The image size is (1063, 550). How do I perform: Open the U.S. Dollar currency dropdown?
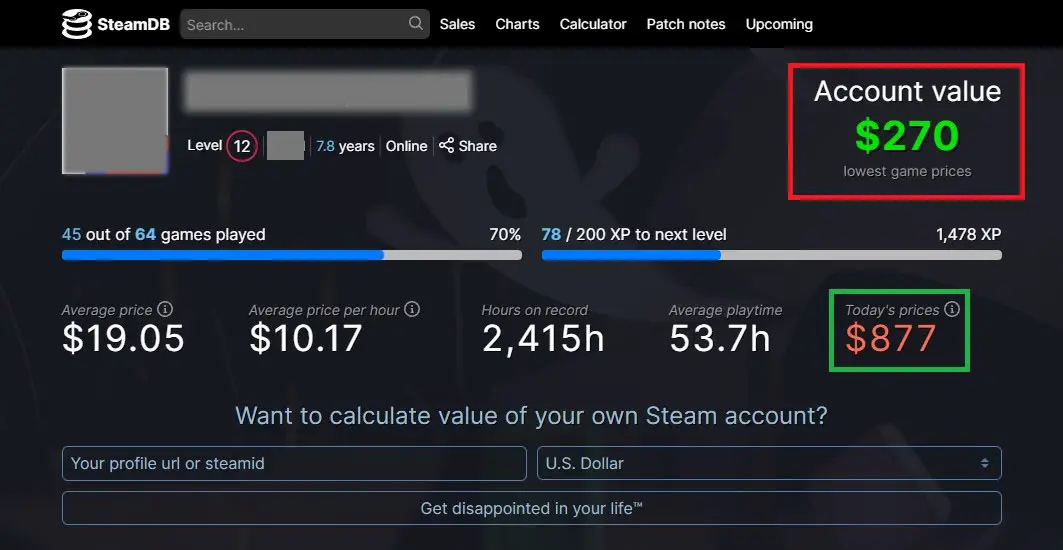click(769, 463)
